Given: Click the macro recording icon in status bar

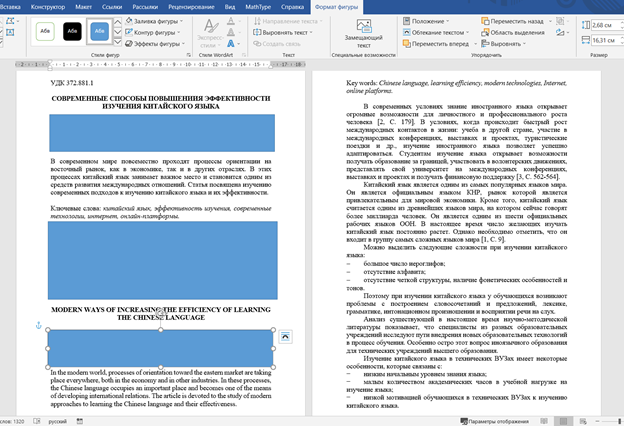Looking at the screenshot, I should 80,421.
